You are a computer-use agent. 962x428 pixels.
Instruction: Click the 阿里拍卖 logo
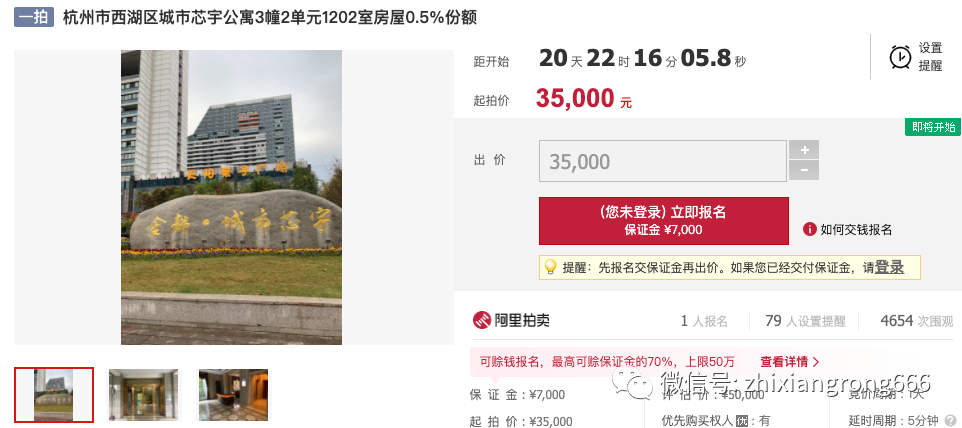coord(511,320)
